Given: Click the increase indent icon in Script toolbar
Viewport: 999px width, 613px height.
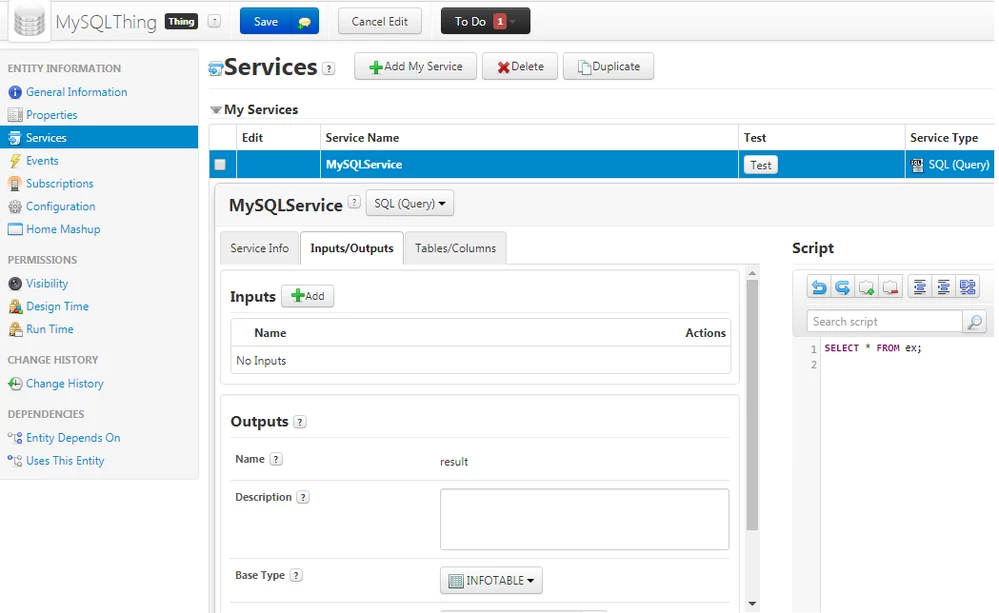Looking at the screenshot, I should click(944, 287).
